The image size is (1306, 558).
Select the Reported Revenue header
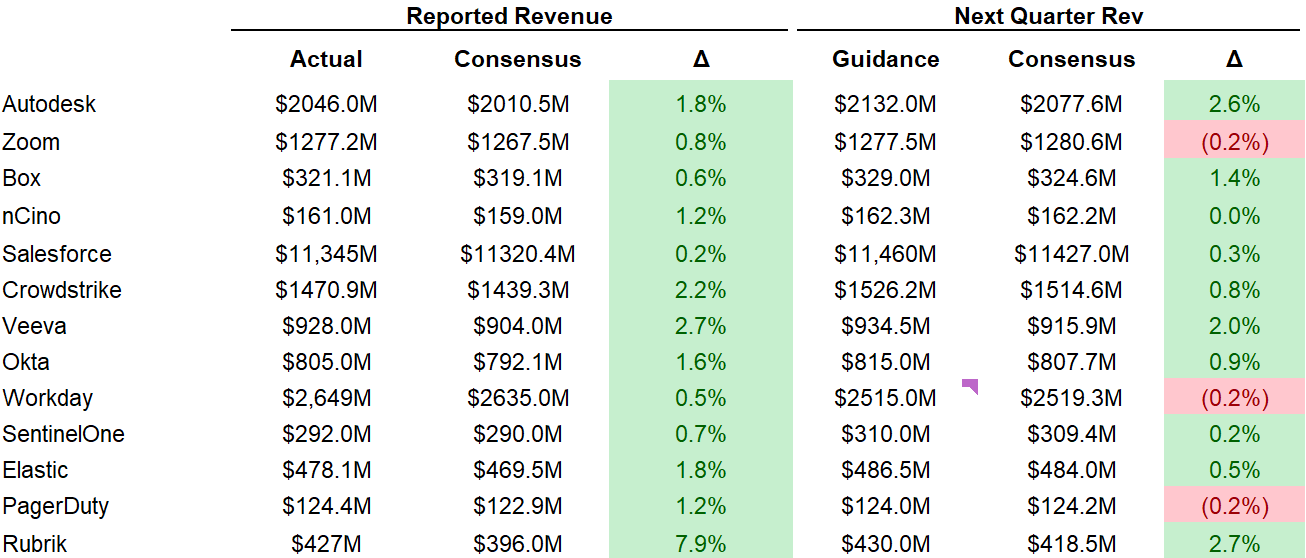pos(510,16)
